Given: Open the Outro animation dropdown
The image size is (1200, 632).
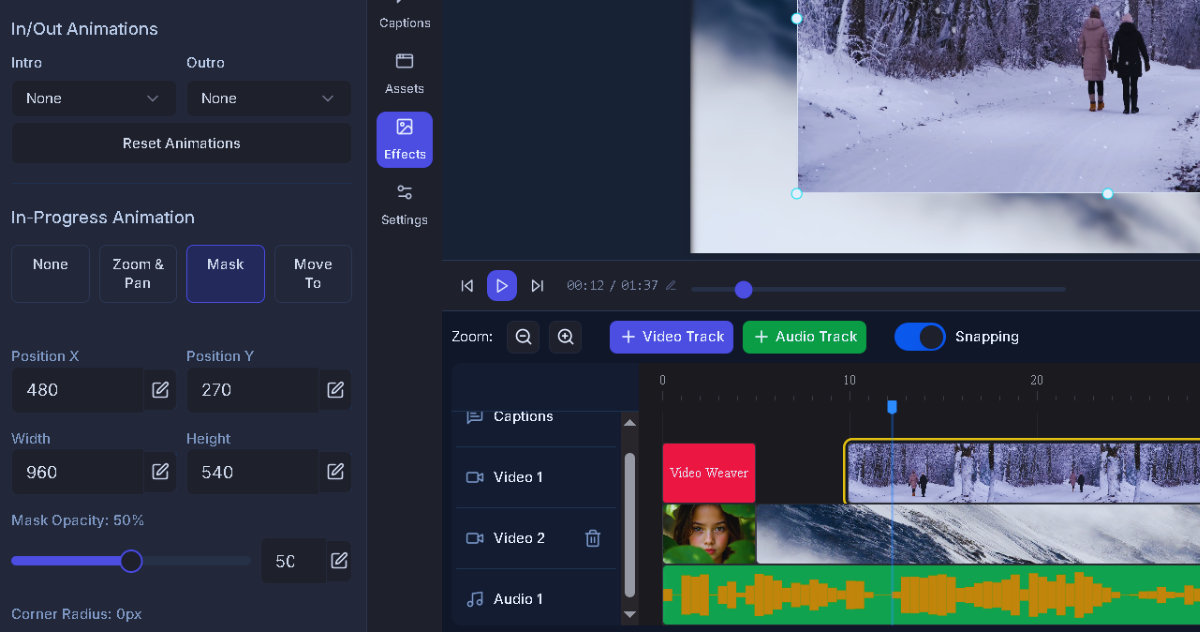Looking at the screenshot, I should coord(268,98).
